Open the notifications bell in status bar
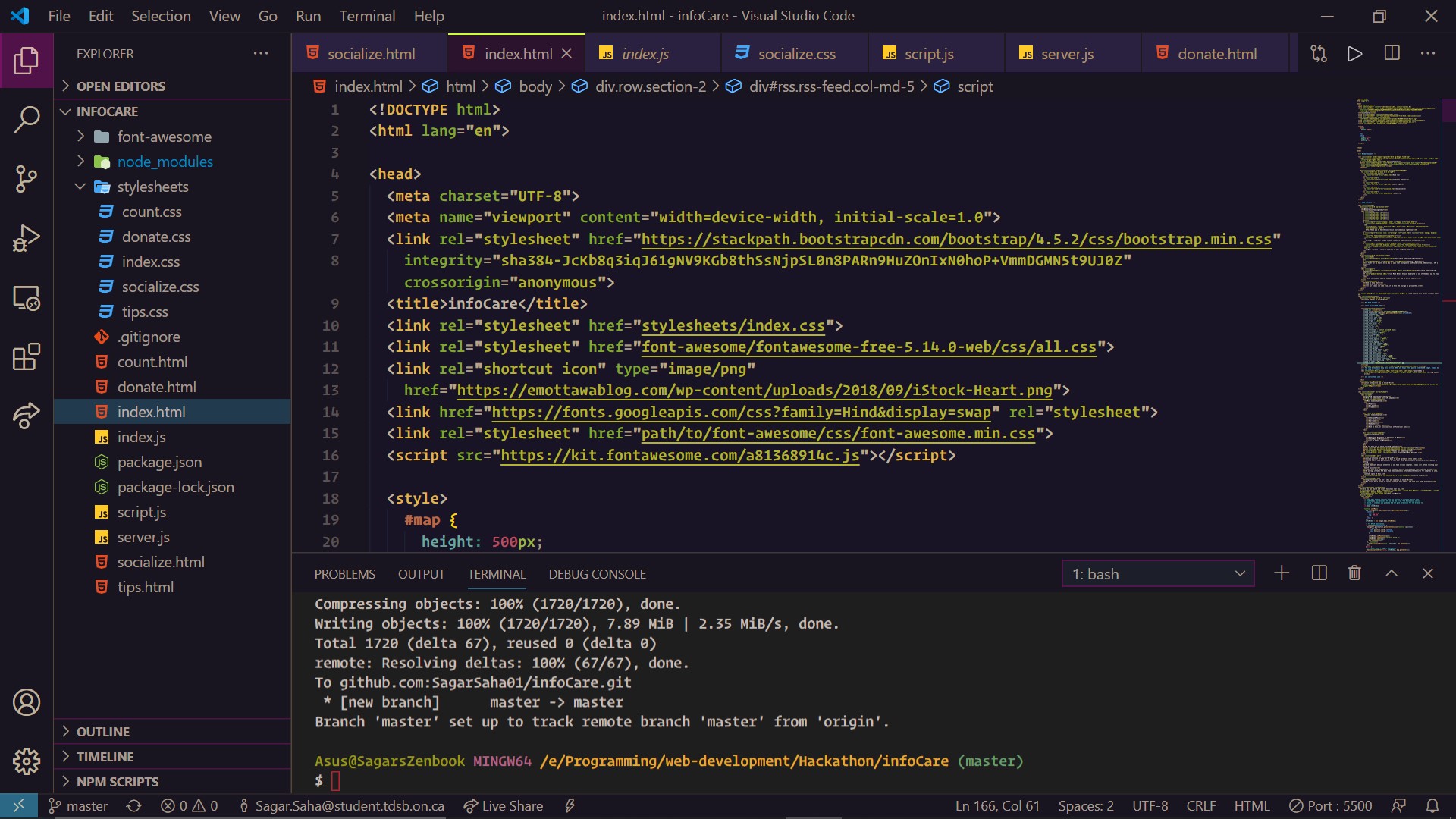Image resolution: width=1456 pixels, height=819 pixels. click(1432, 805)
